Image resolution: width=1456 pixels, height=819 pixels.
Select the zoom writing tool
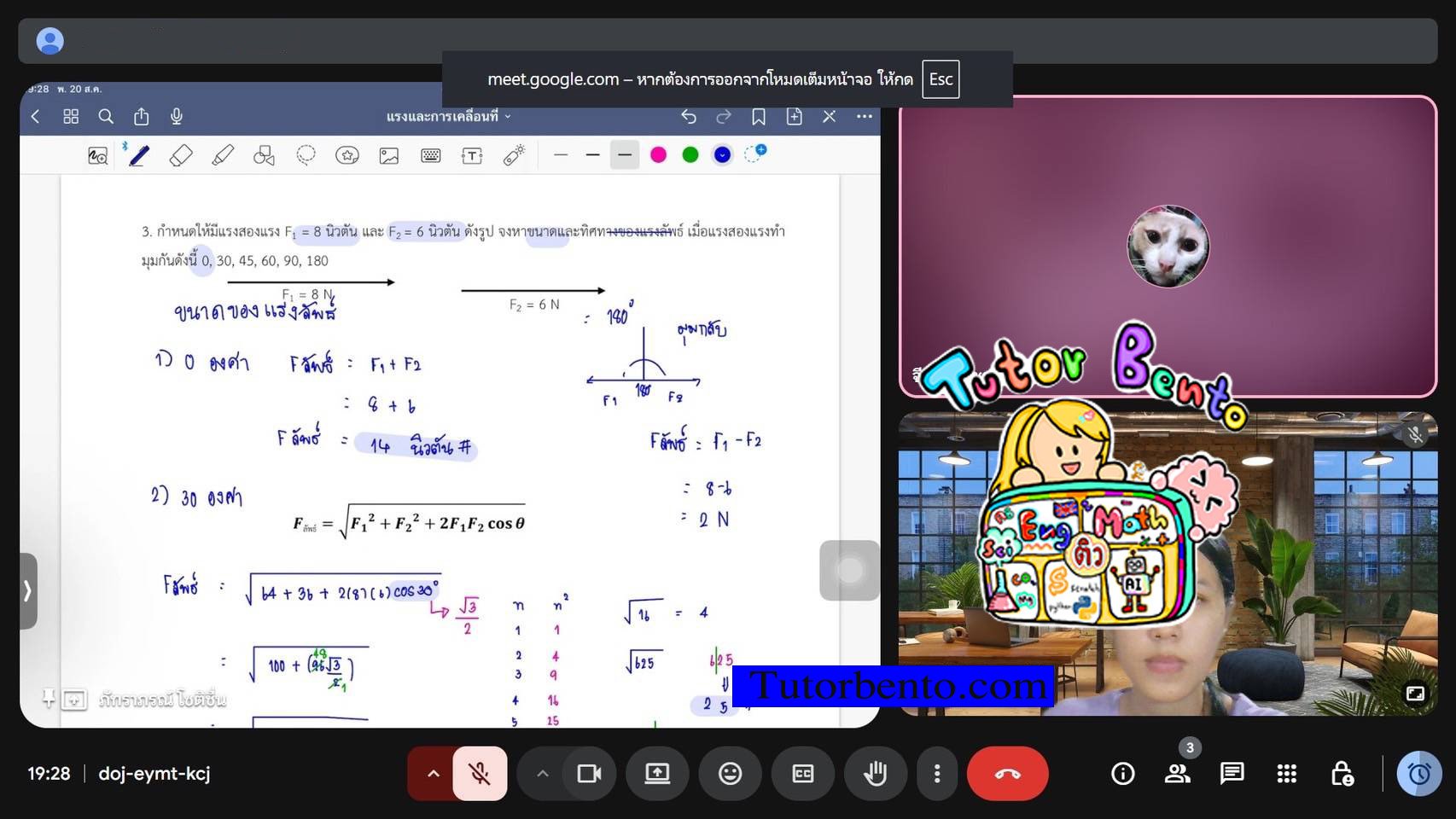tap(98, 155)
